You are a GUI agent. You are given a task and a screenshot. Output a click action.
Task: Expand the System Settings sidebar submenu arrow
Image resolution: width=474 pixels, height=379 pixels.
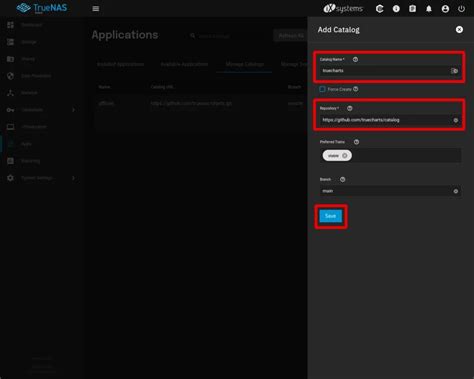(x=73, y=178)
